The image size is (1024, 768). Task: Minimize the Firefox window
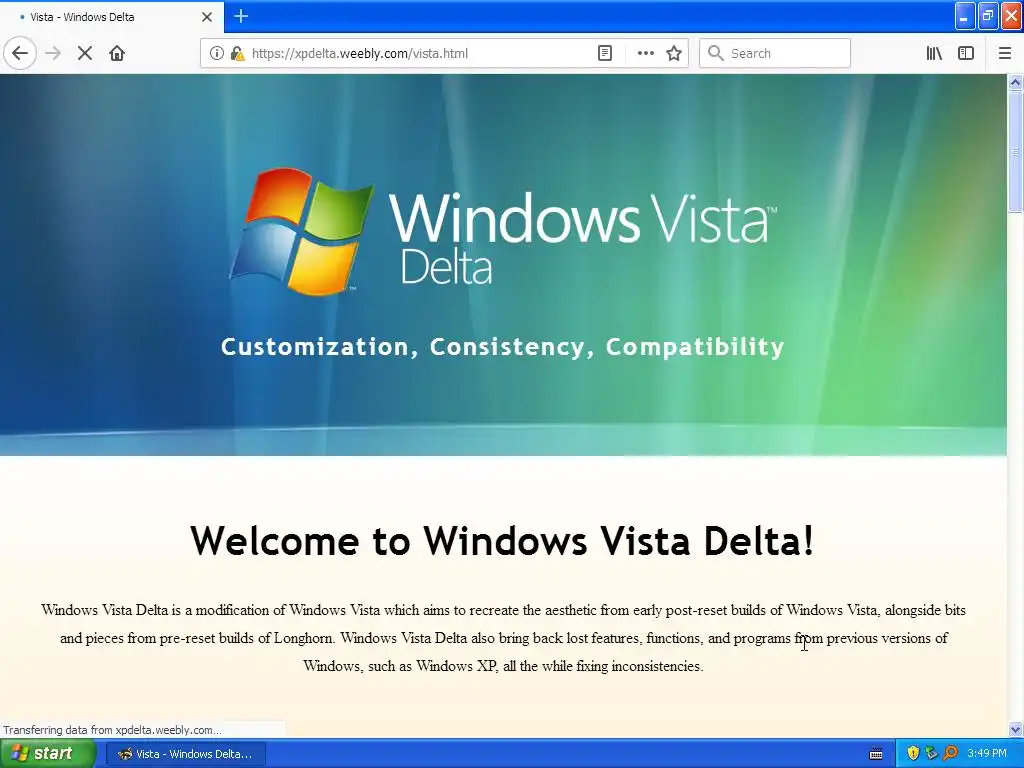click(965, 16)
